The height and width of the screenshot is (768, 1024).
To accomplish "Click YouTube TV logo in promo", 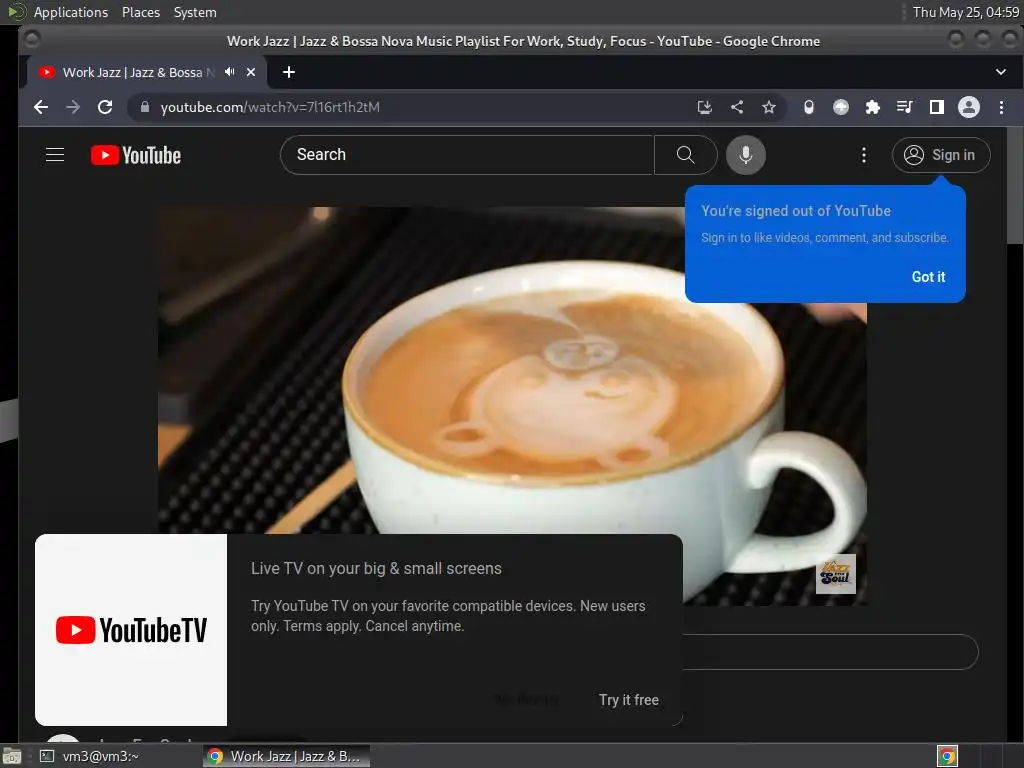I will pyautogui.click(x=131, y=630).
